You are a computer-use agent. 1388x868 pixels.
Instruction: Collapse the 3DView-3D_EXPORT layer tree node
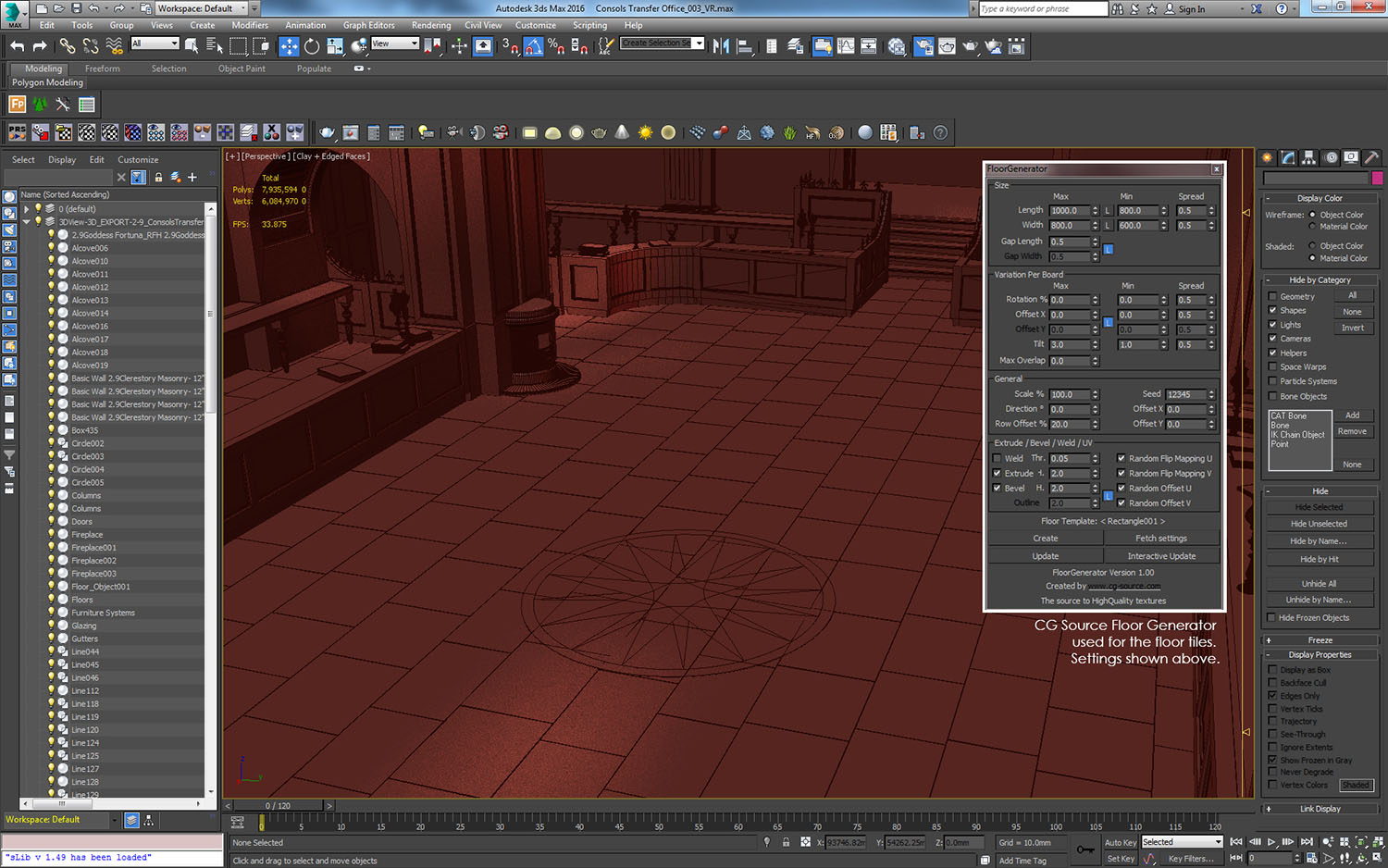[x=27, y=222]
